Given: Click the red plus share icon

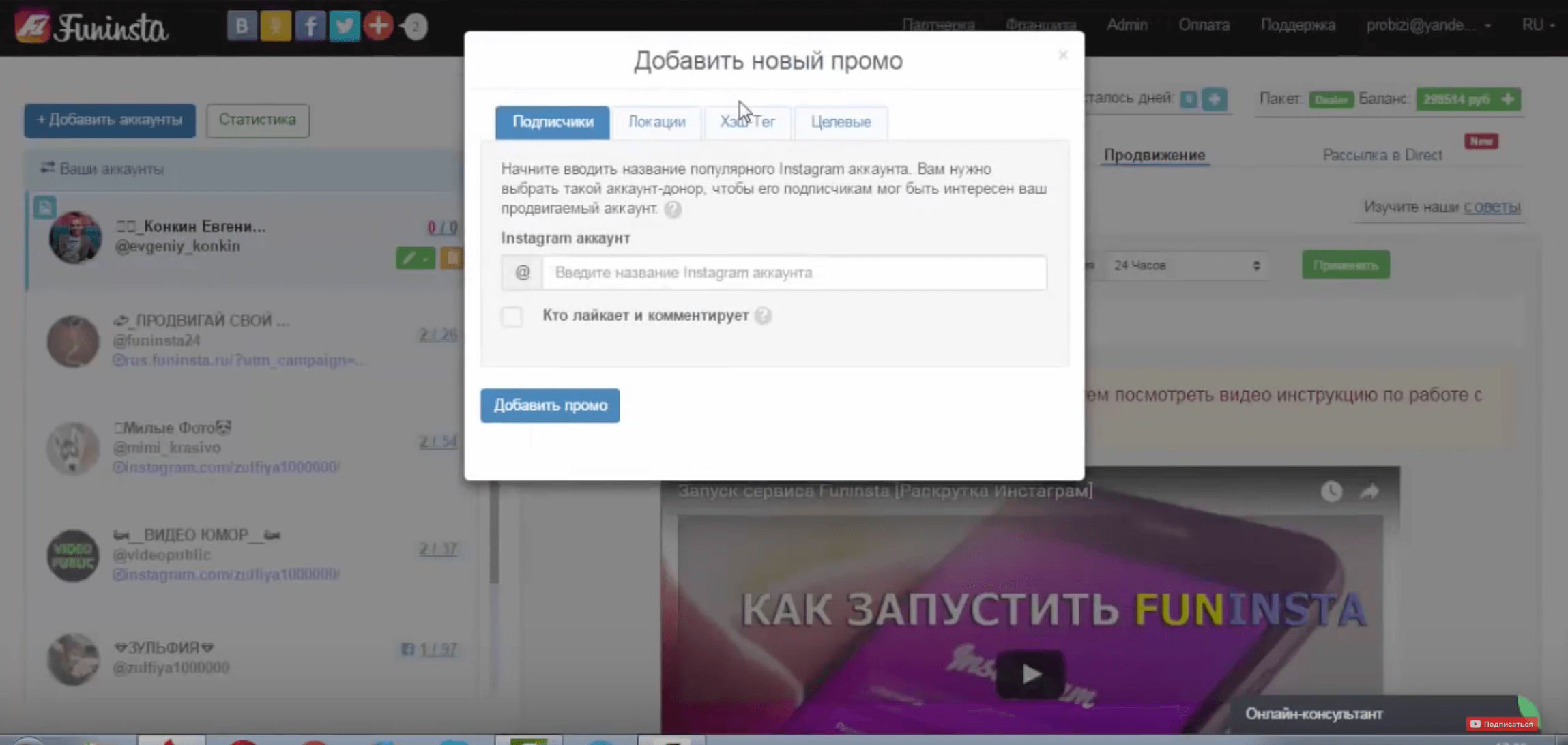Looking at the screenshot, I should pyautogui.click(x=378, y=26).
